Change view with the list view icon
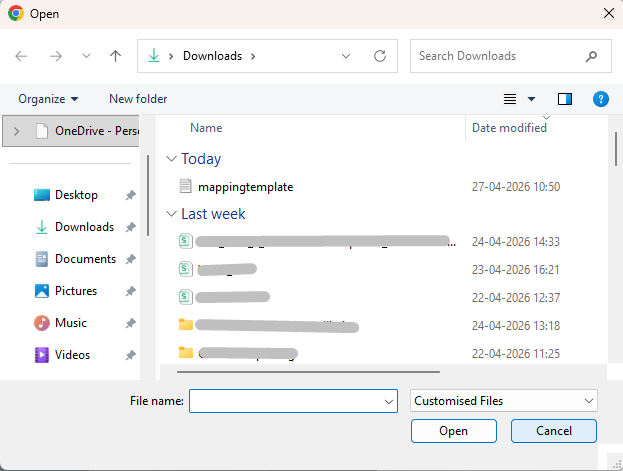The width and height of the screenshot is (623, 471). pyautogui.click(x=510, y=99)
